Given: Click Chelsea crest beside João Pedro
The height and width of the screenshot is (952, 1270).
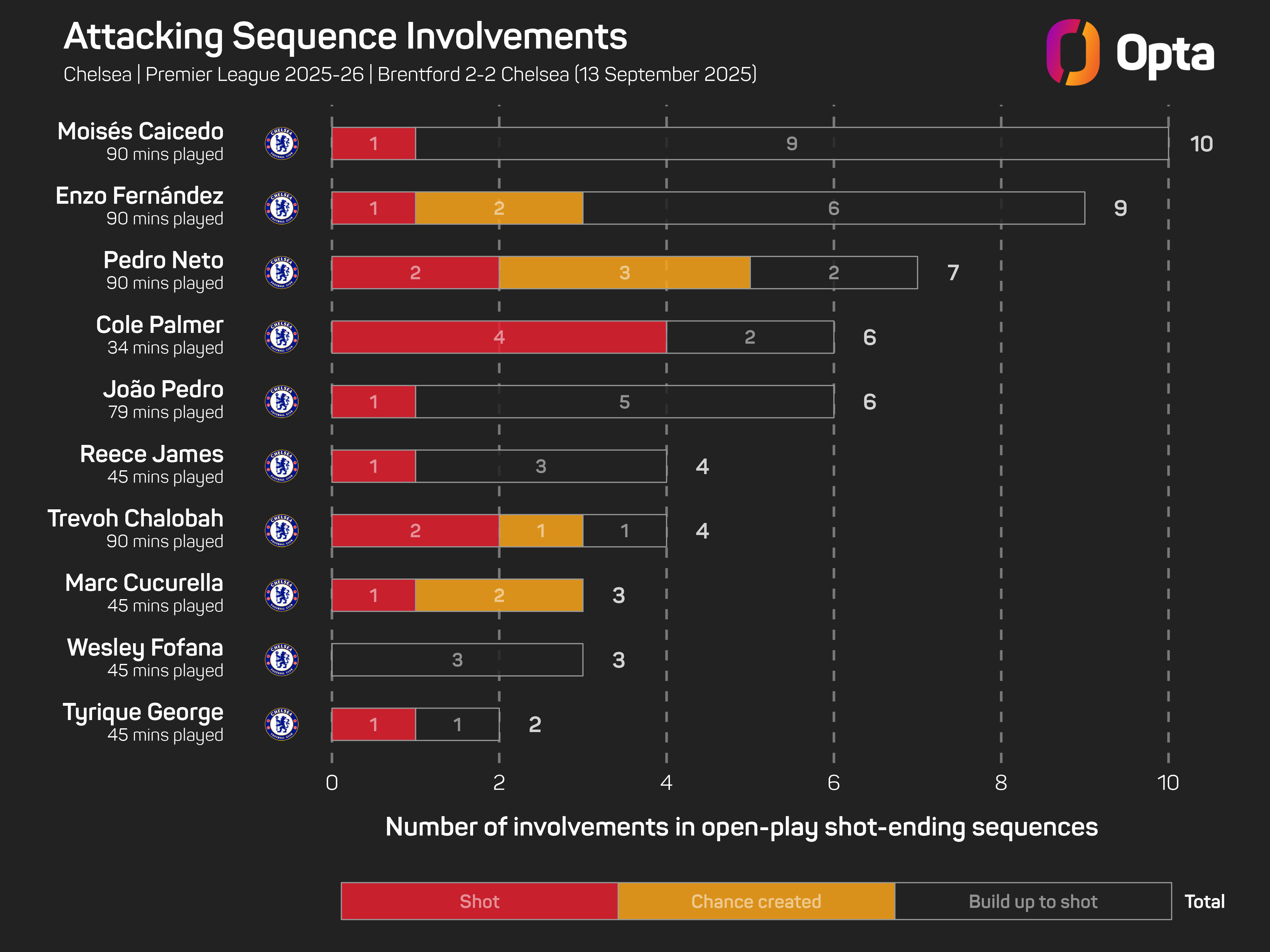Looking at the screenshot, I should coord(281,402).
